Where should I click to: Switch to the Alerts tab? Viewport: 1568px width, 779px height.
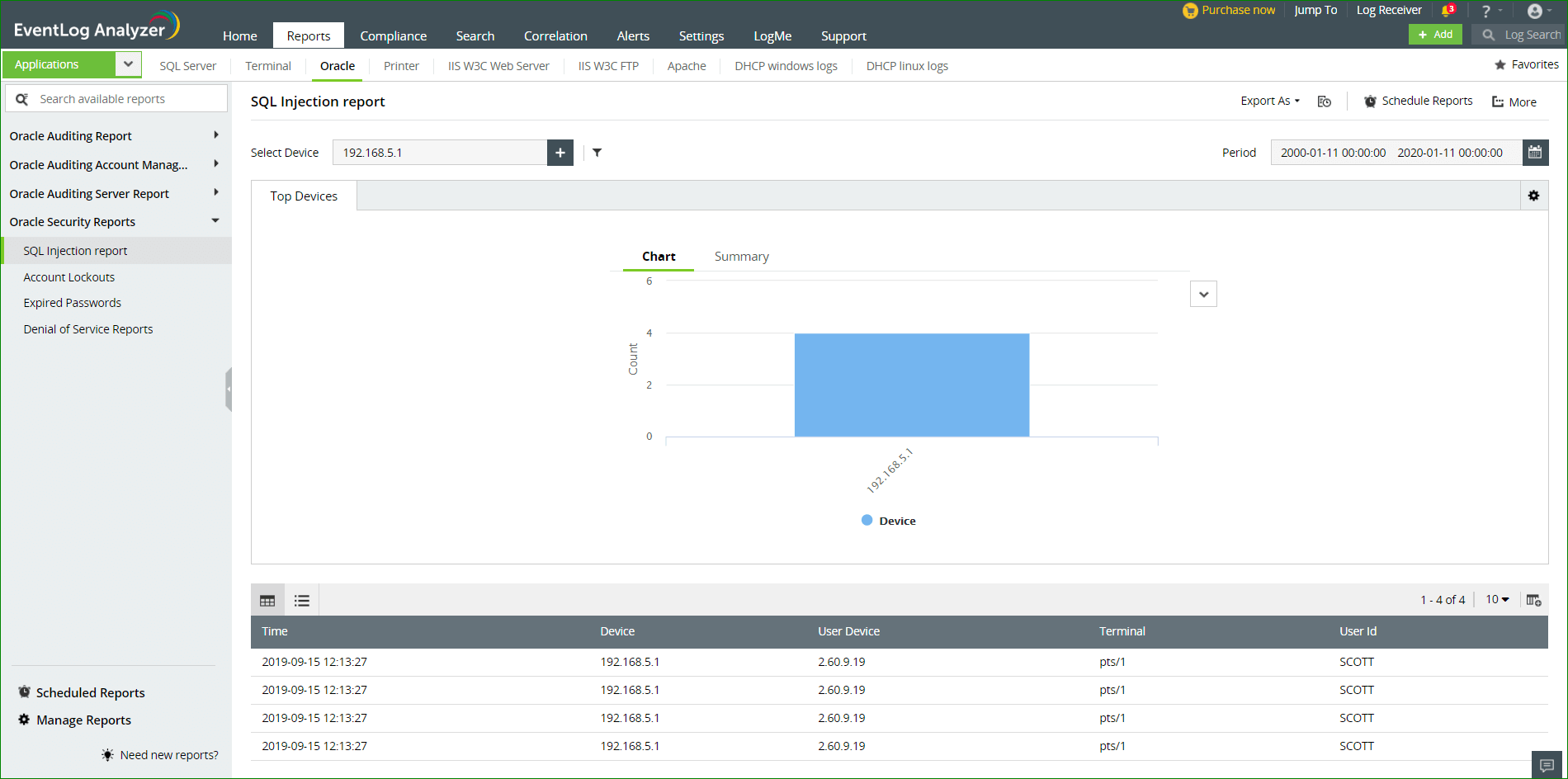click(633, 35)
